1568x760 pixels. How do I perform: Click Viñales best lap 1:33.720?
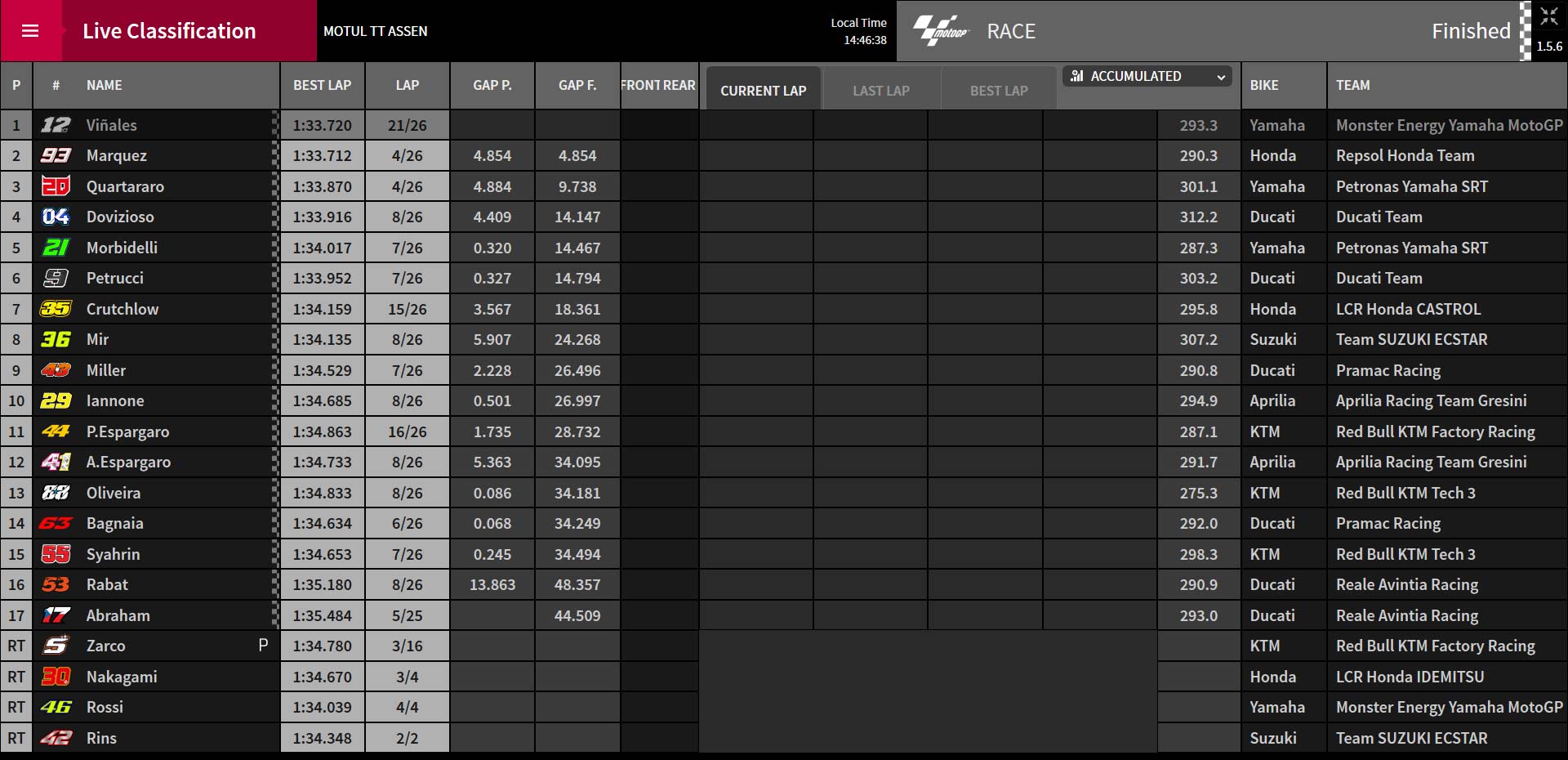(323, 125)
